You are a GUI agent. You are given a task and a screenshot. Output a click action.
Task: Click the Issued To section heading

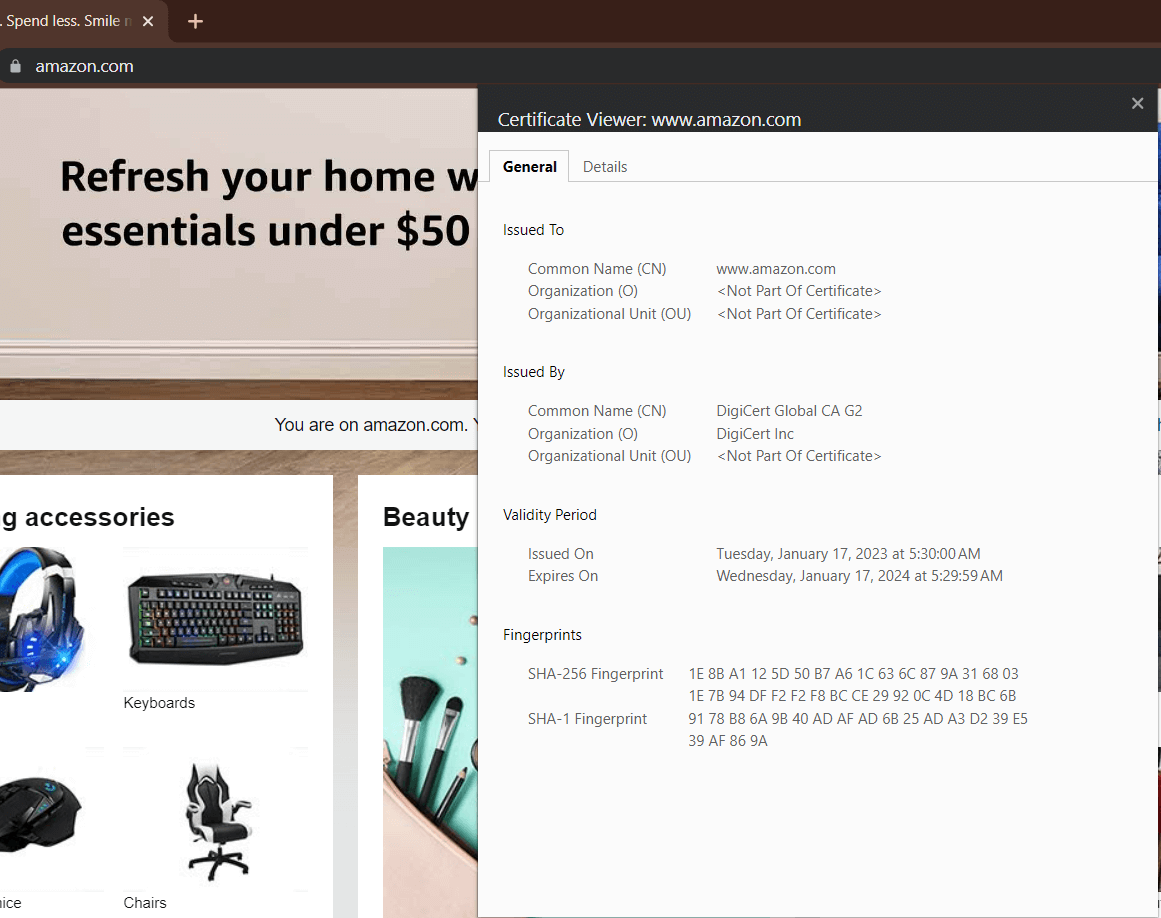click(x=533, y=230)
